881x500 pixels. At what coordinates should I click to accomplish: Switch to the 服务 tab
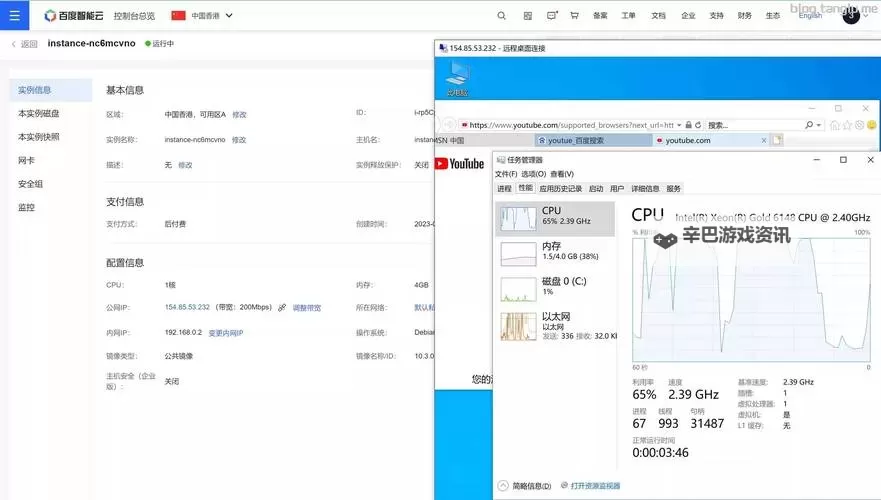(673, 189)
